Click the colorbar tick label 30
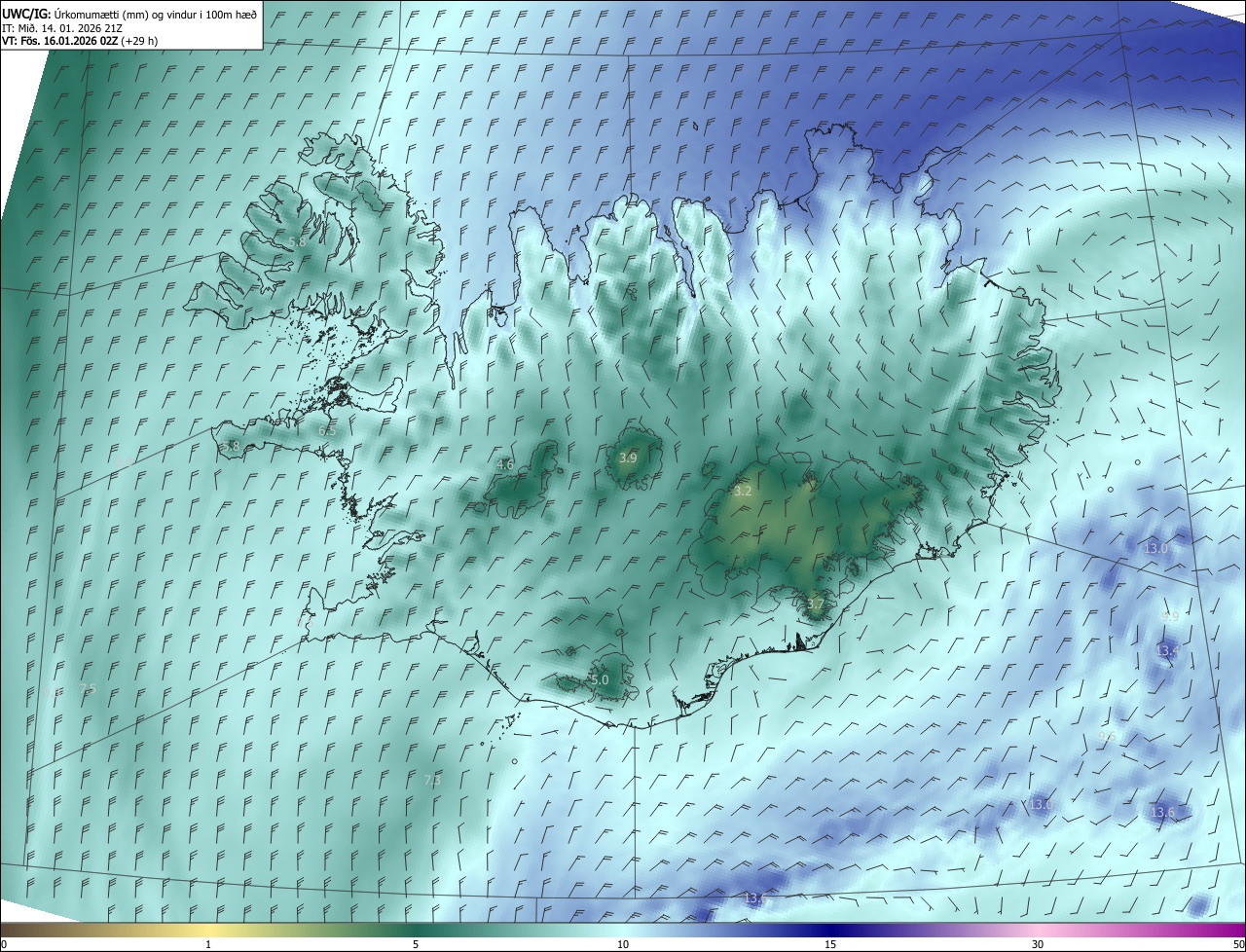1246x952 pixels. (x=1038, y=944)
